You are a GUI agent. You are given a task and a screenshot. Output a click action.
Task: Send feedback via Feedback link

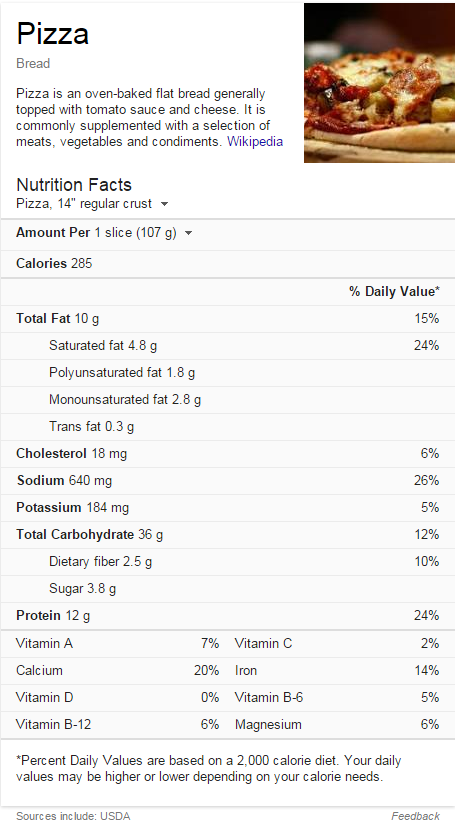click(415, 816)
